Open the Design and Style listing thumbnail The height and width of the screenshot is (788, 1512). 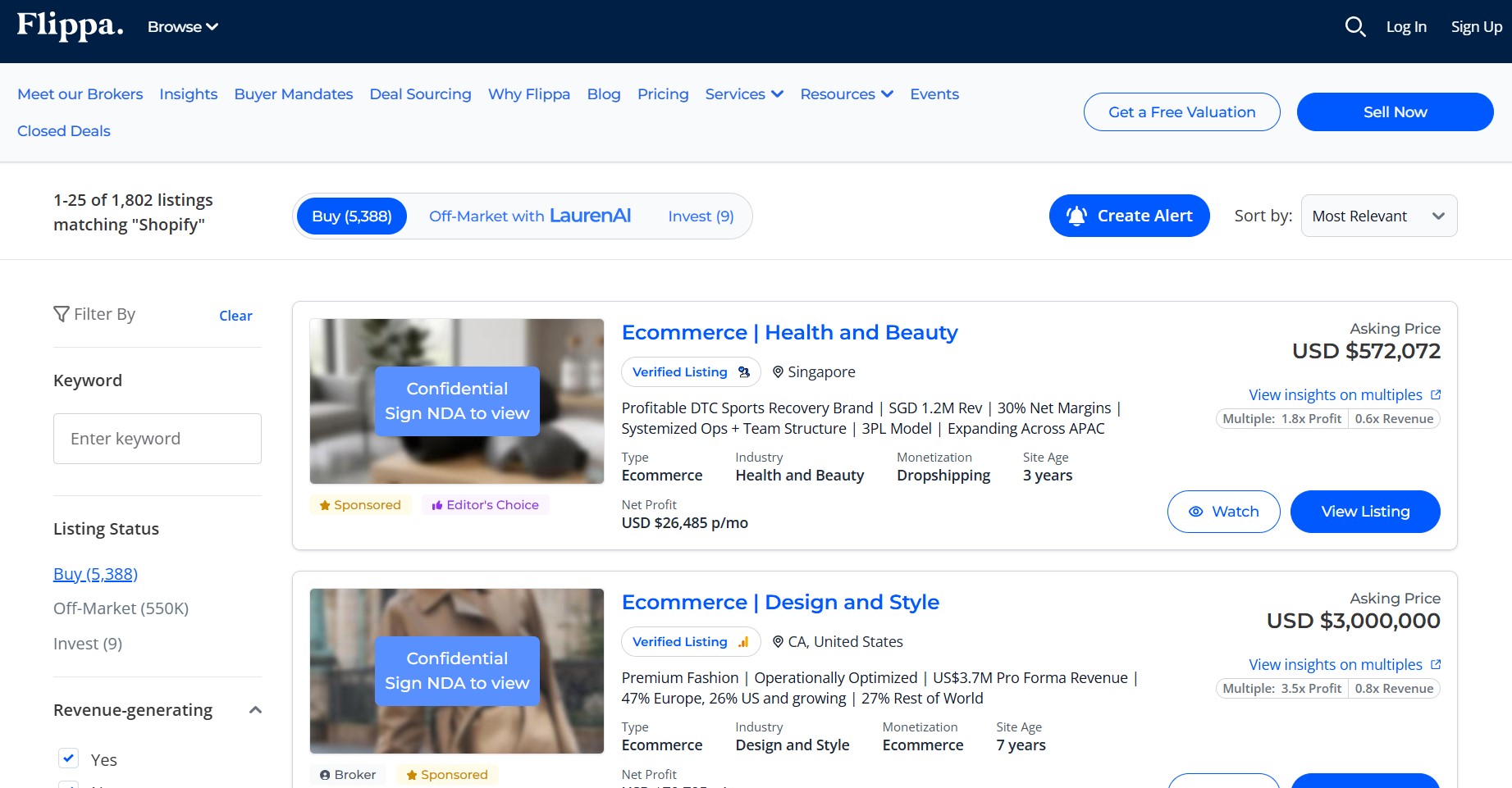point(457,671)
